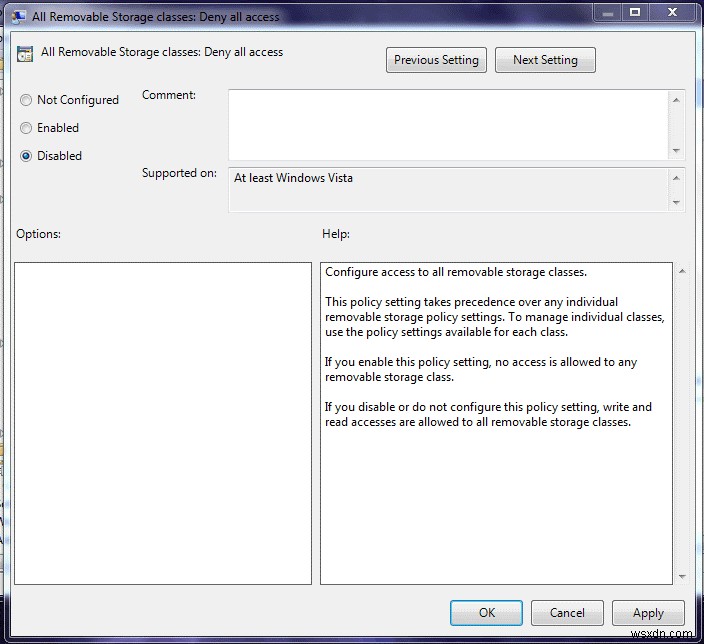The height and width of the screenshot is (644, 704).
Task: Click into the Comment text box
Action: (448, 125)
